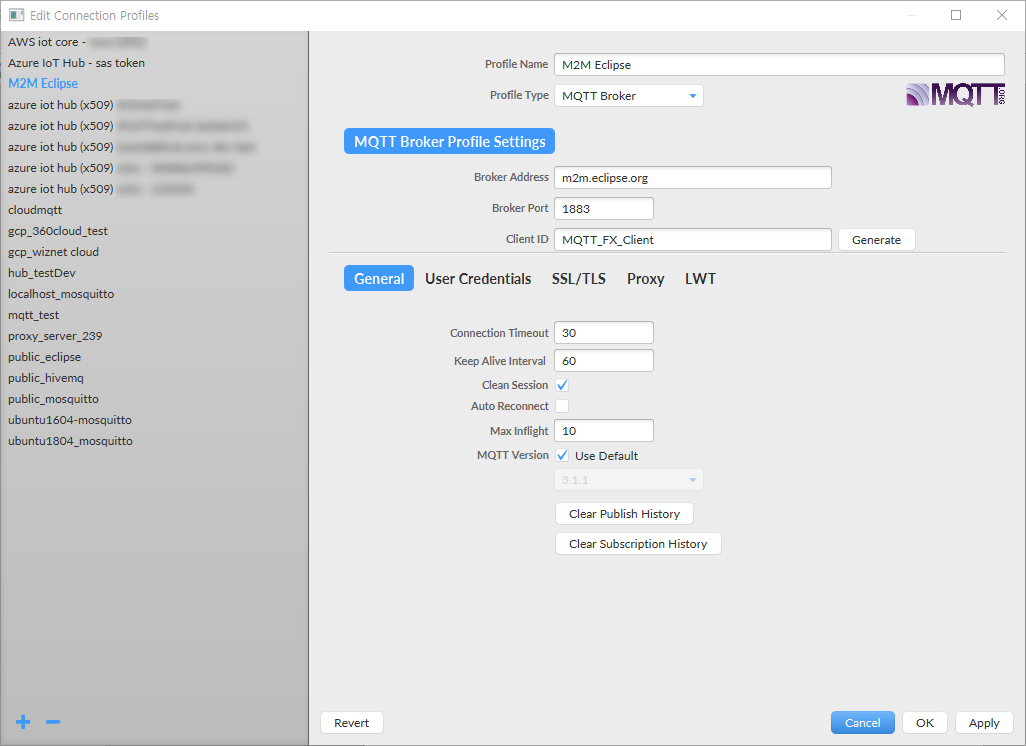Click the Max Inflight field
The width and height of the screenshot is (1026, 746).
pos(604,431)
